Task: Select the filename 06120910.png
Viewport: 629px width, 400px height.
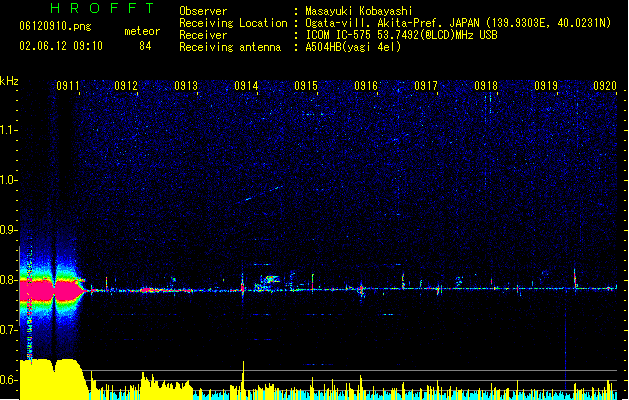Action: coord(55,26)
